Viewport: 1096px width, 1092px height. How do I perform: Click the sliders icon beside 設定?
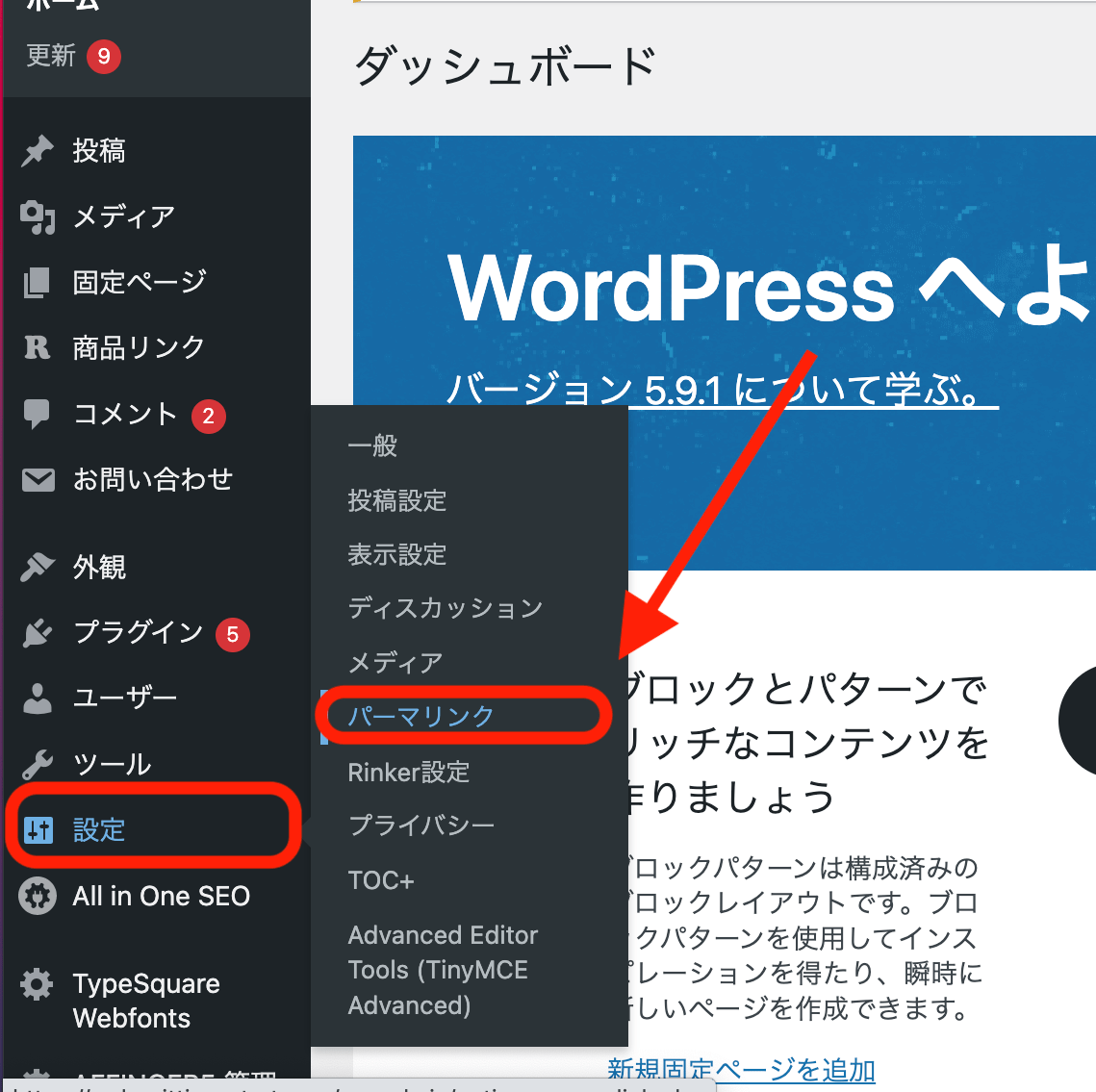tap(38, 830)
